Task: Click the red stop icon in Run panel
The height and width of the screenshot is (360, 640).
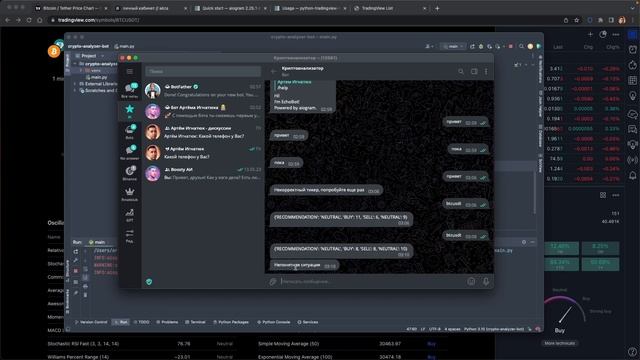Action: (76, 271)
